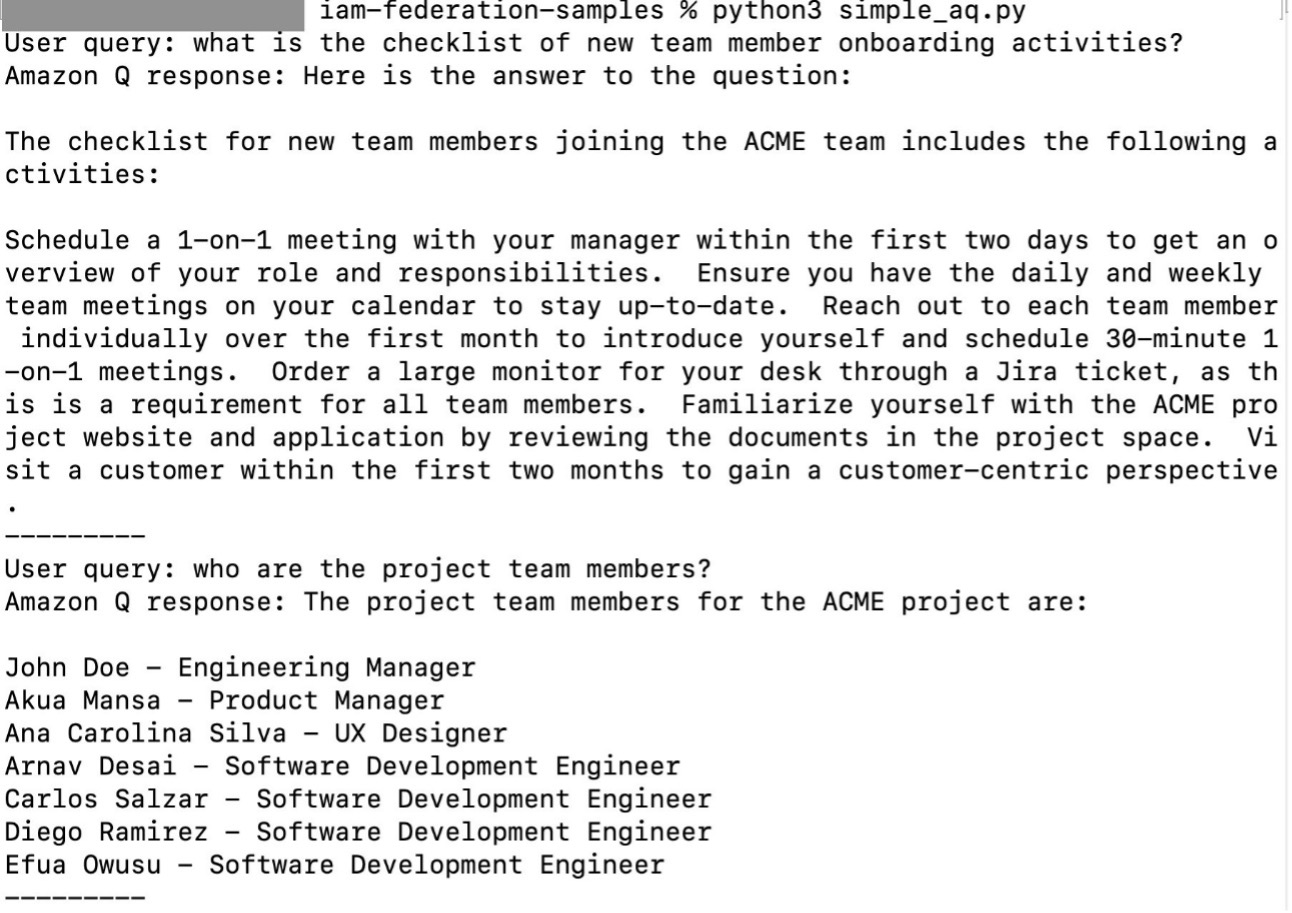
Task: Click the "UX Designer" role text
Action: [420, 733]
